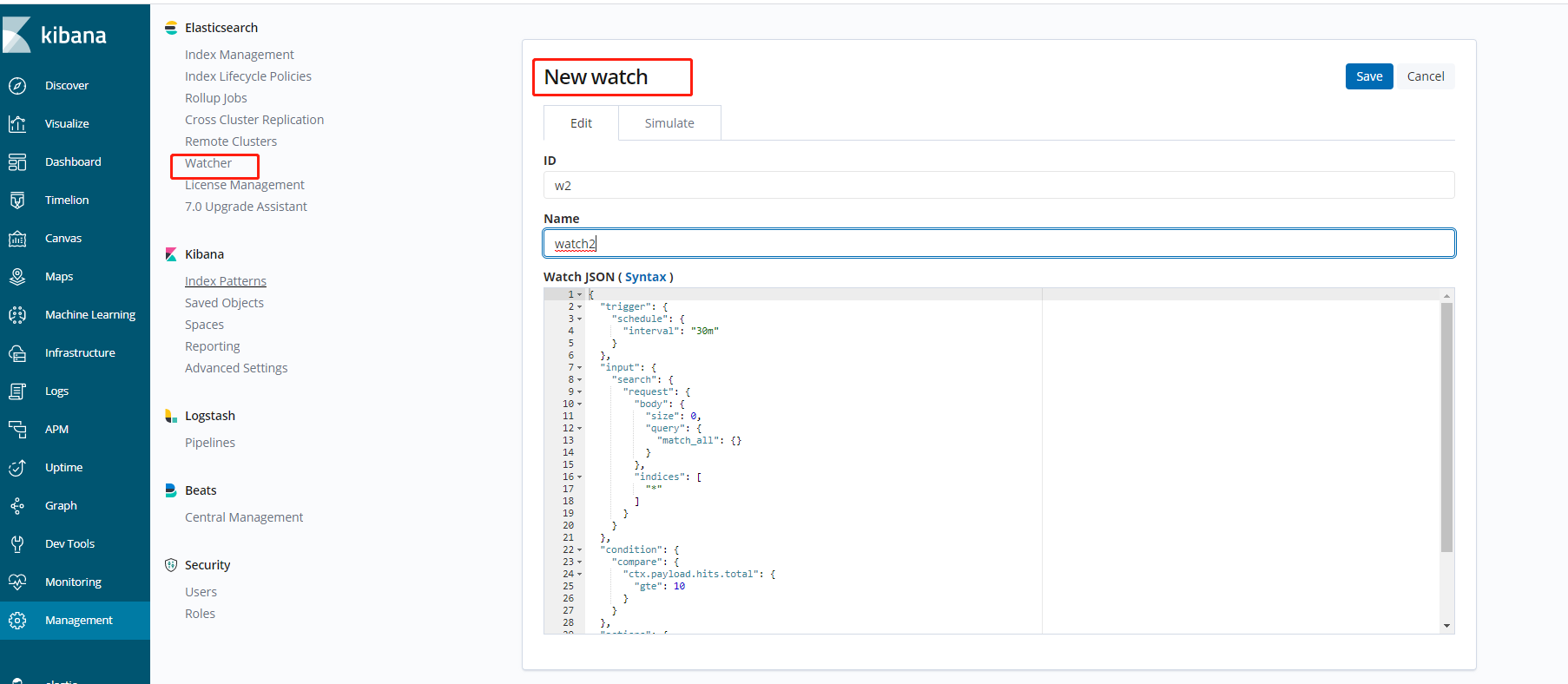Open Rollup Jobs page
1568x684 pixels.
216,98
